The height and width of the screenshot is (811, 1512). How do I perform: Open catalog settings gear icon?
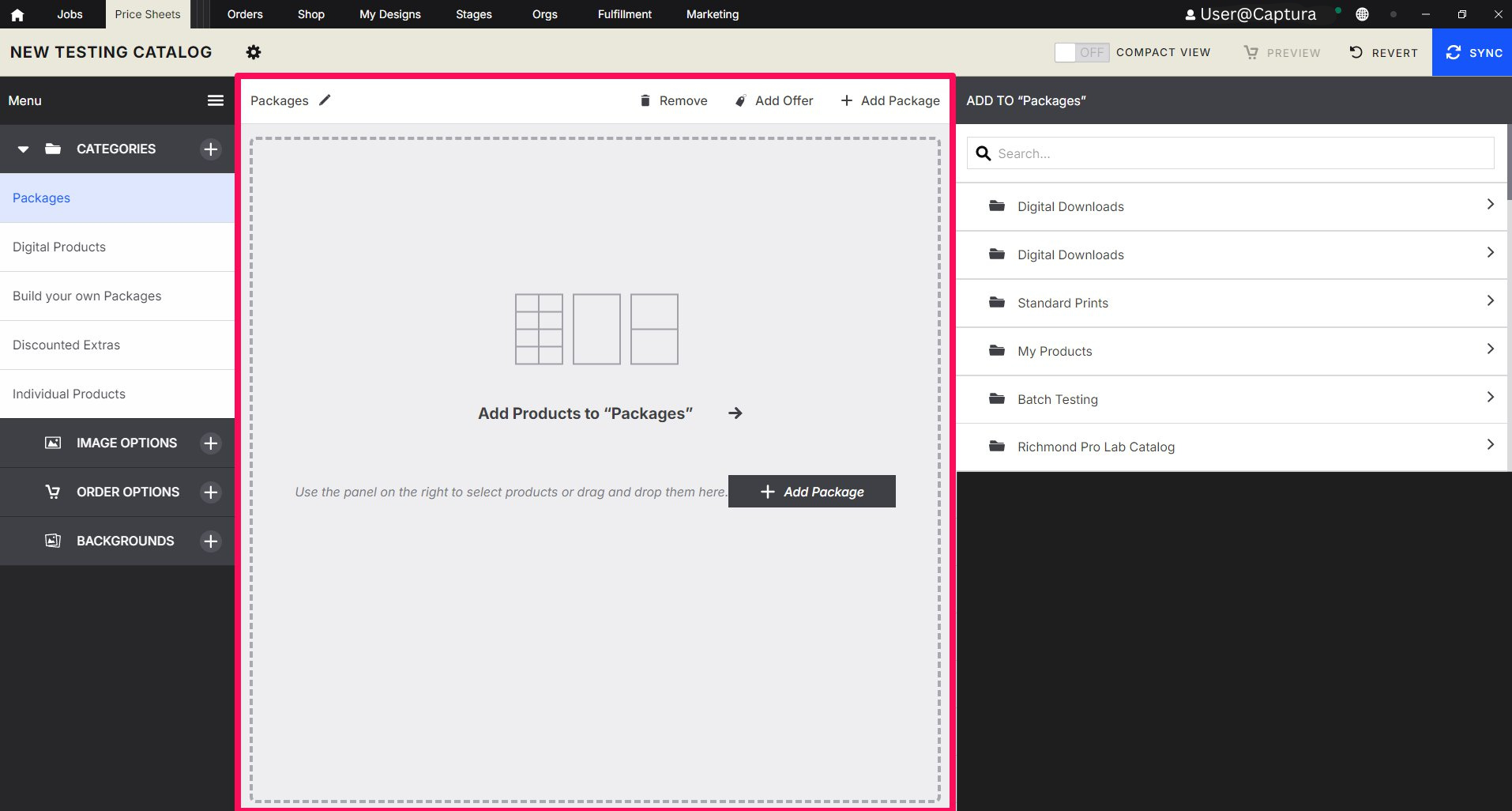pos(254,52)
